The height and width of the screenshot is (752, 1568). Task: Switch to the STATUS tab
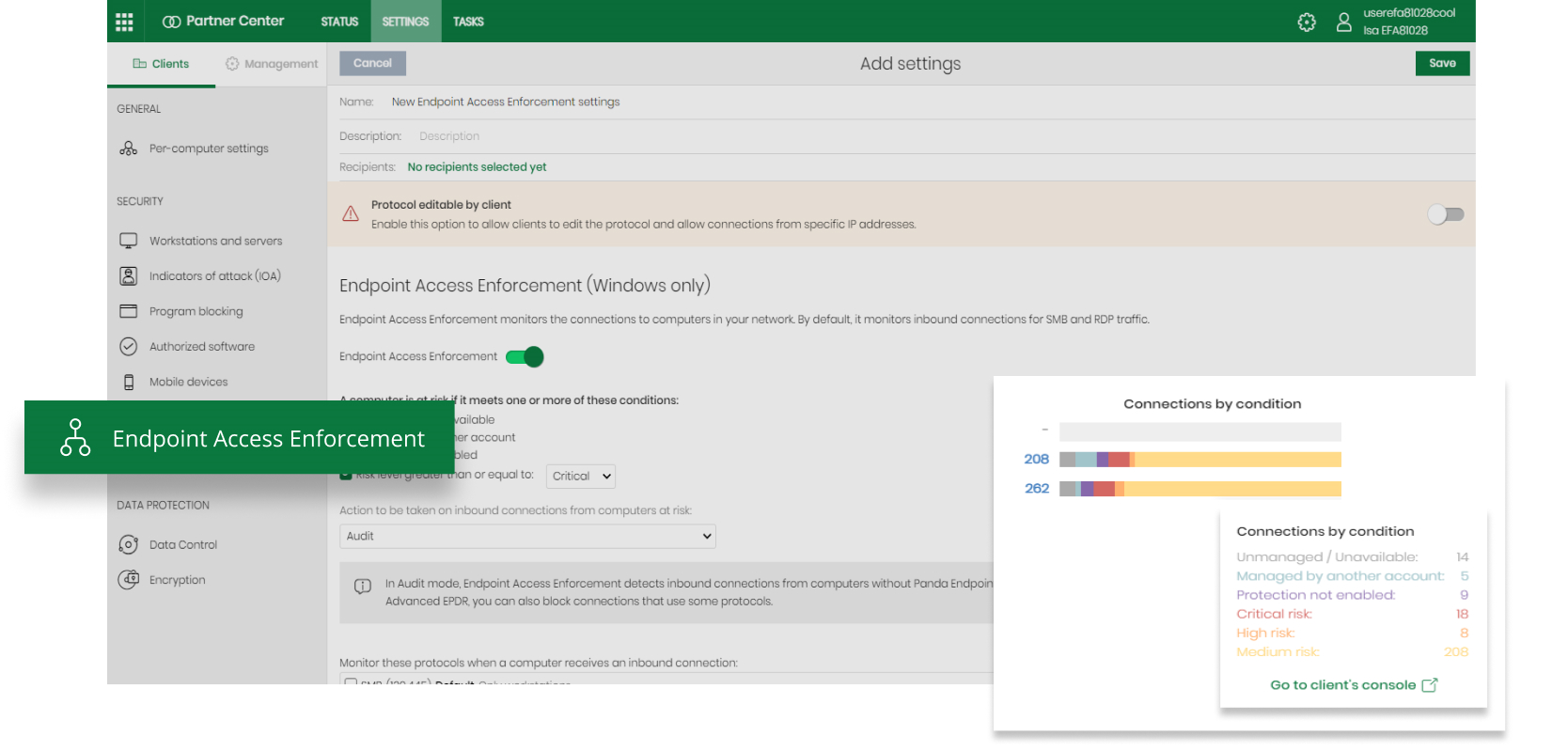click(339, 22)
